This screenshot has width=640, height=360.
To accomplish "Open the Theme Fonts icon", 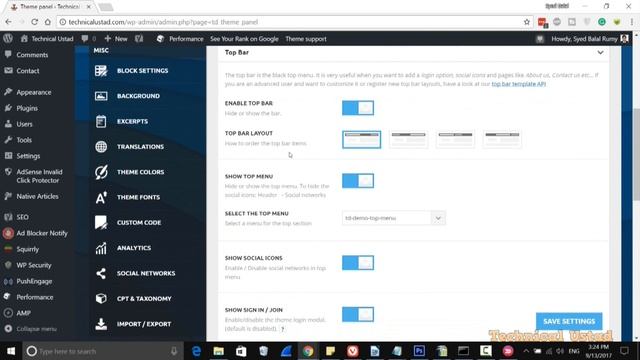I will (101, 197).
